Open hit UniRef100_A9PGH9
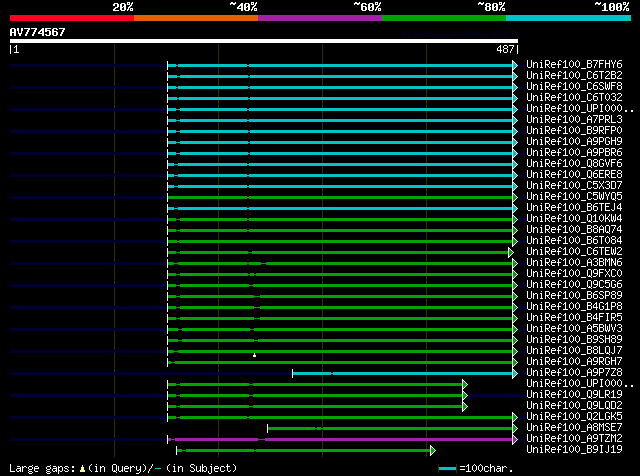 (574, 142)
